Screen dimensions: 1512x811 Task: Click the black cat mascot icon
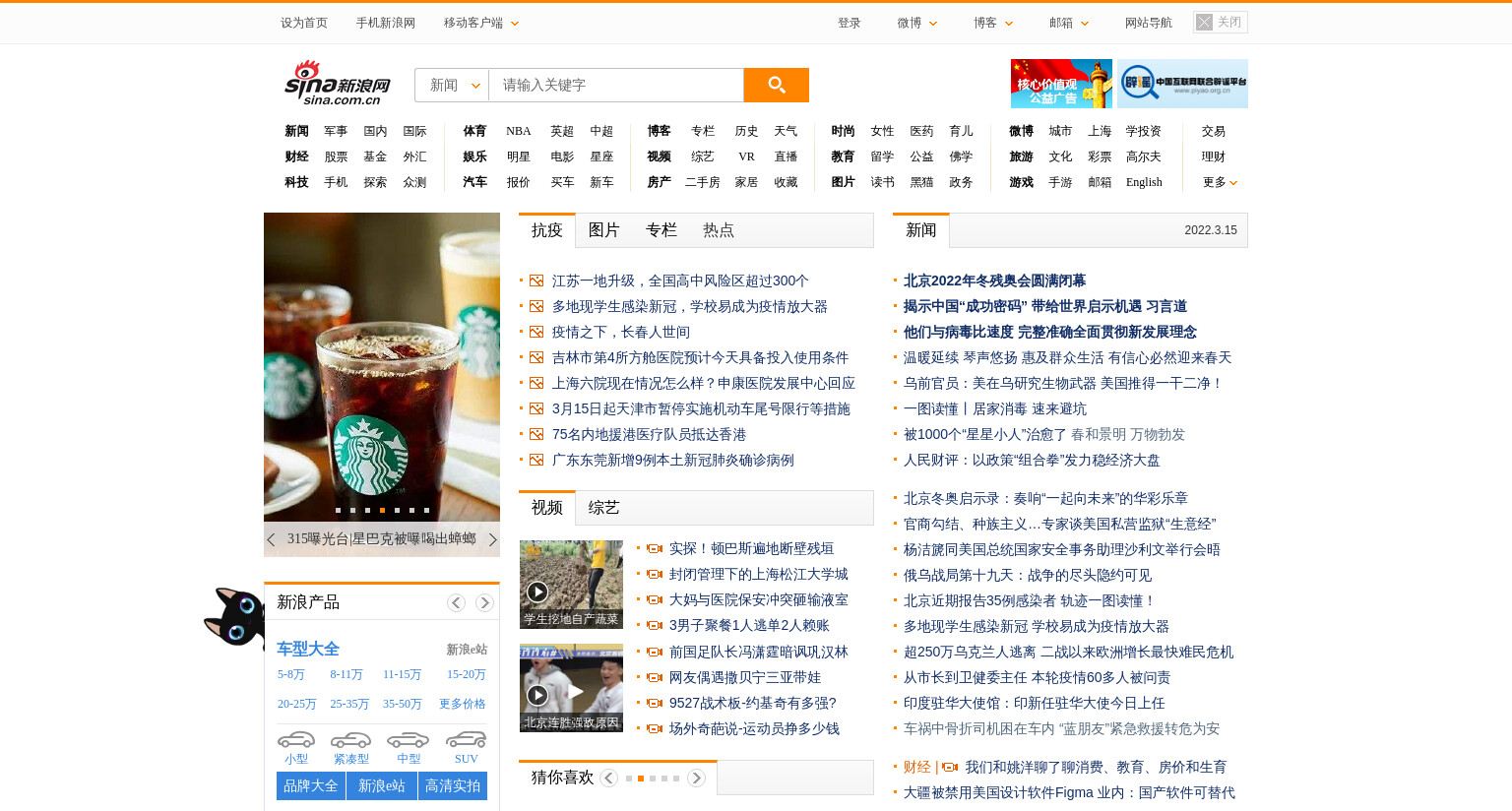click(x=234, y=617)
